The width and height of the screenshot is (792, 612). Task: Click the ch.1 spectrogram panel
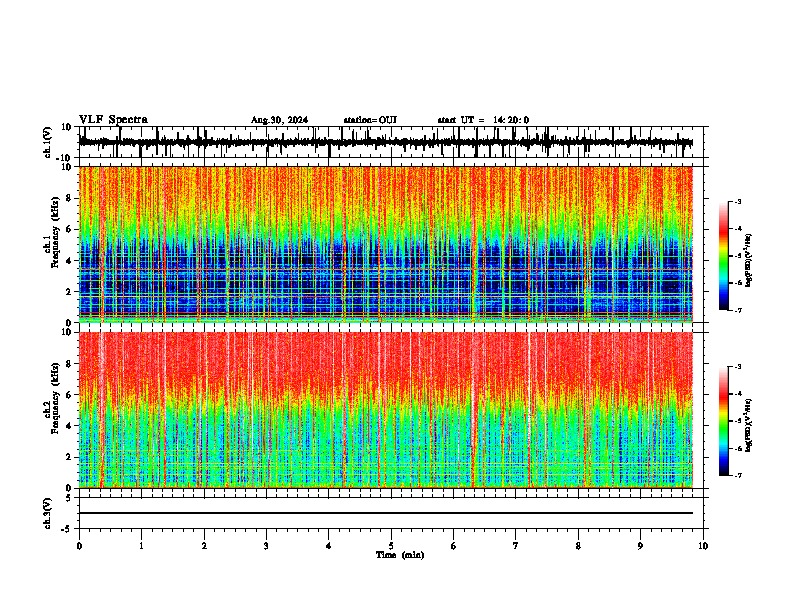tap(385, 244)
